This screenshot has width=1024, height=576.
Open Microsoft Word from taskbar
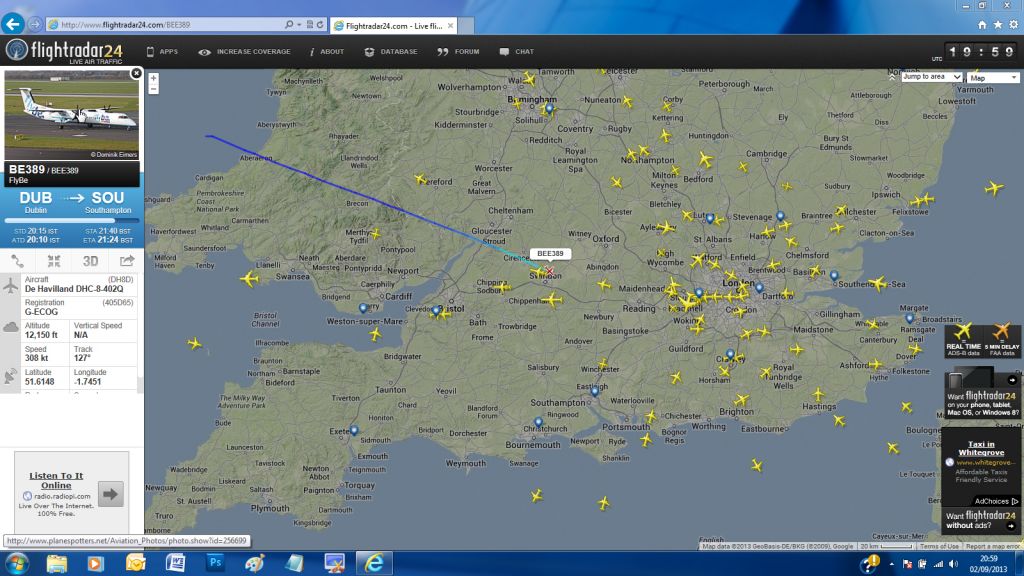tap(176, 563)
